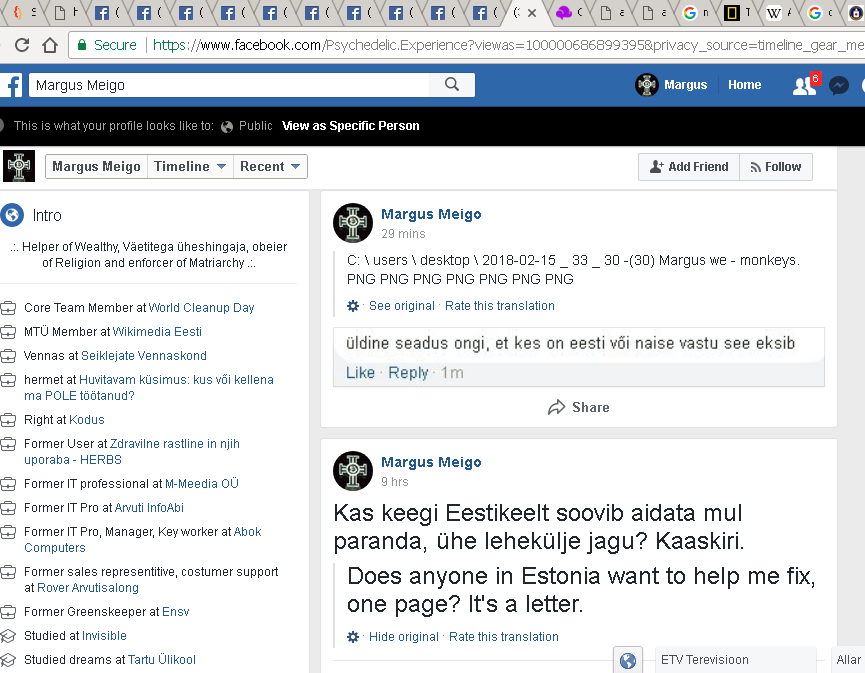Open the M-Meedia OÜ link

pyautogui.click(x=202, y=484)
